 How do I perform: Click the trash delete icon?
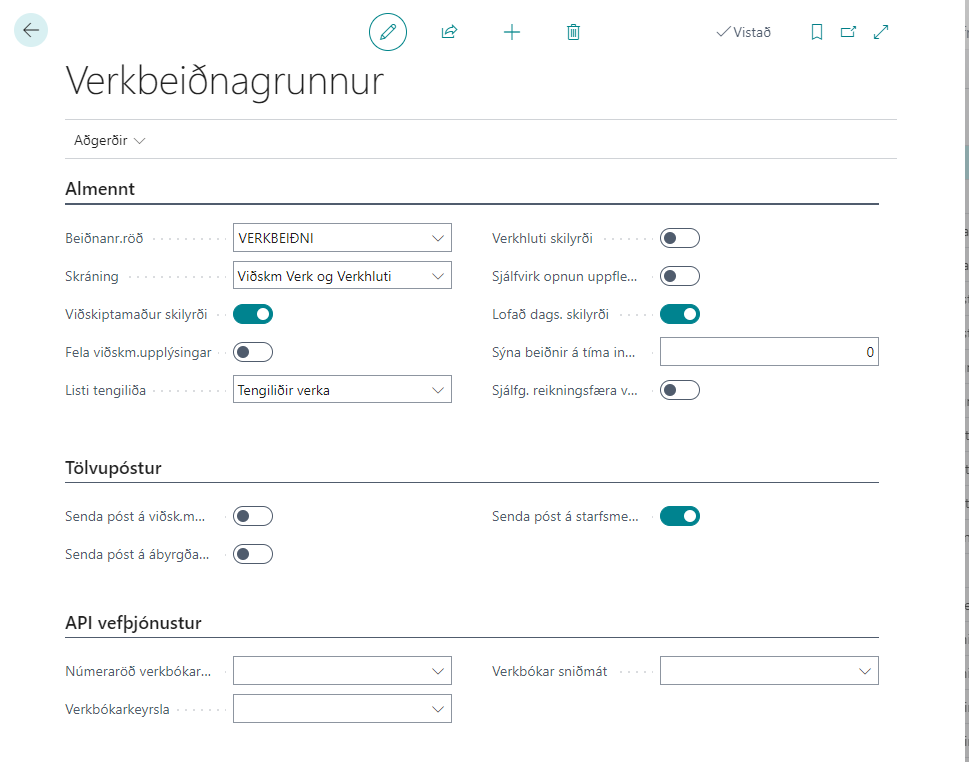tap(573, 32)
